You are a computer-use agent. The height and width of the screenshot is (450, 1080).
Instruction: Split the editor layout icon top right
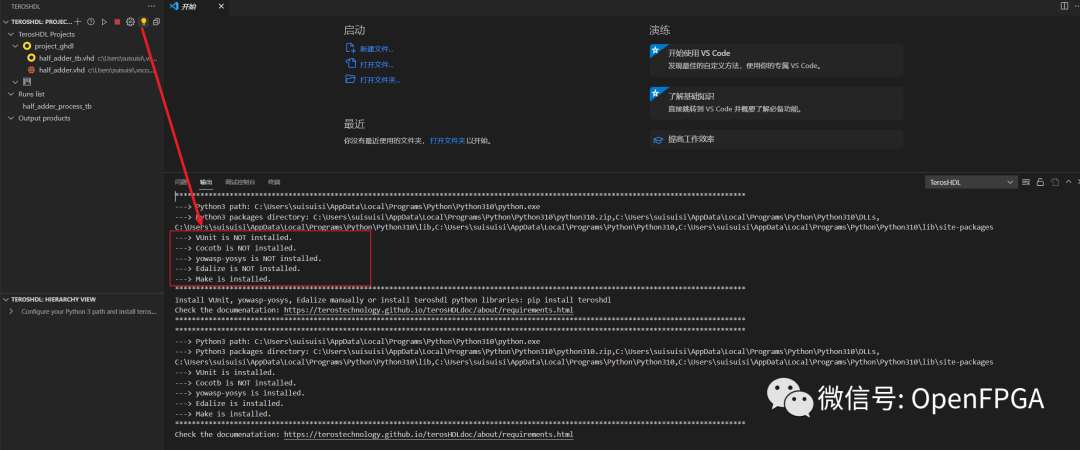1065,6
